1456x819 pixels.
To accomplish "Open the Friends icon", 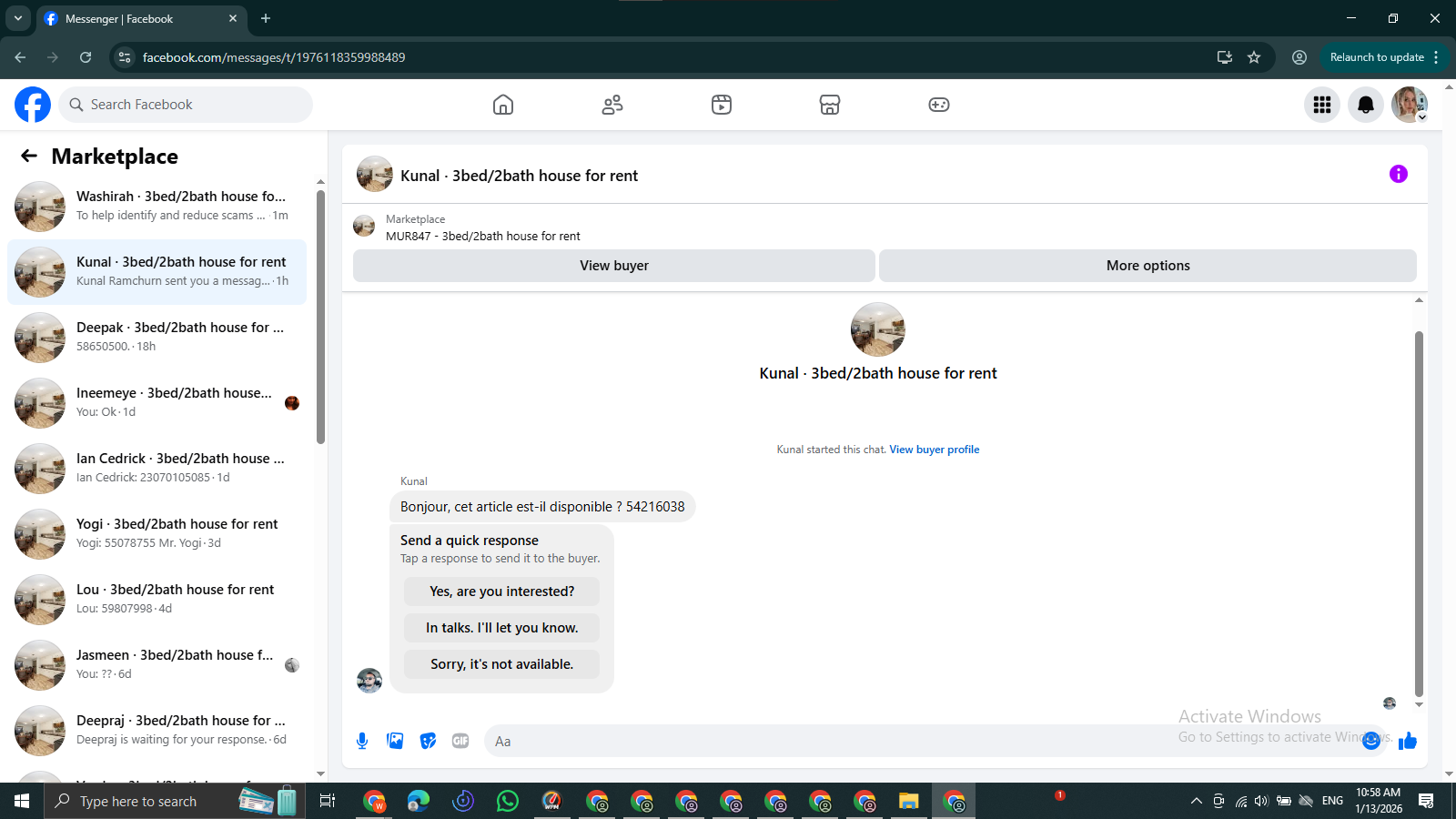I will tap(612, 105).
